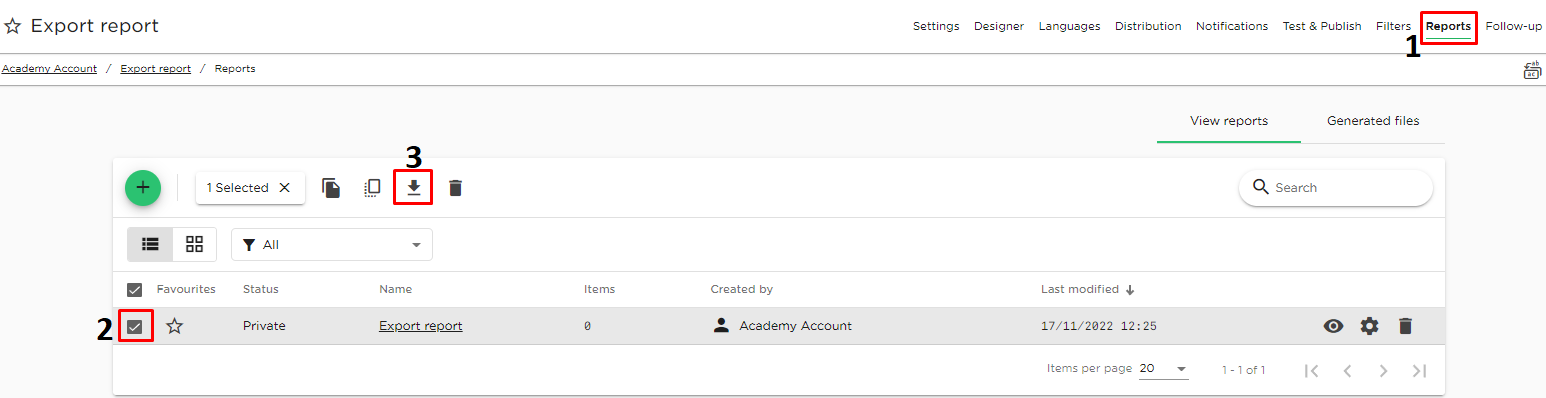The height and width of the screenshot is (398, 1546).
Task: Click the green add report button
Action: tap(143, 187)
